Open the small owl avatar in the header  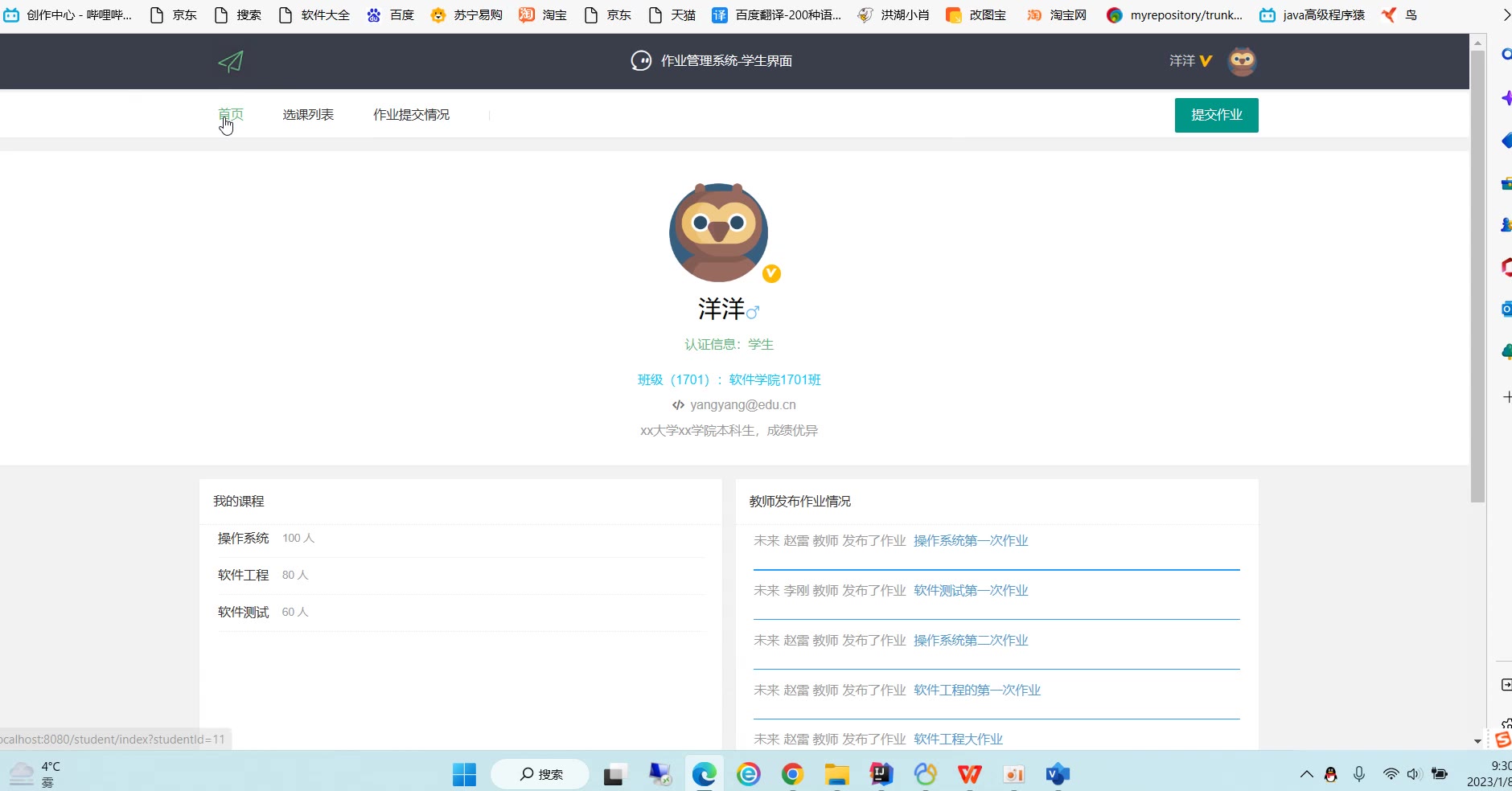click(x=1242, y=61)
